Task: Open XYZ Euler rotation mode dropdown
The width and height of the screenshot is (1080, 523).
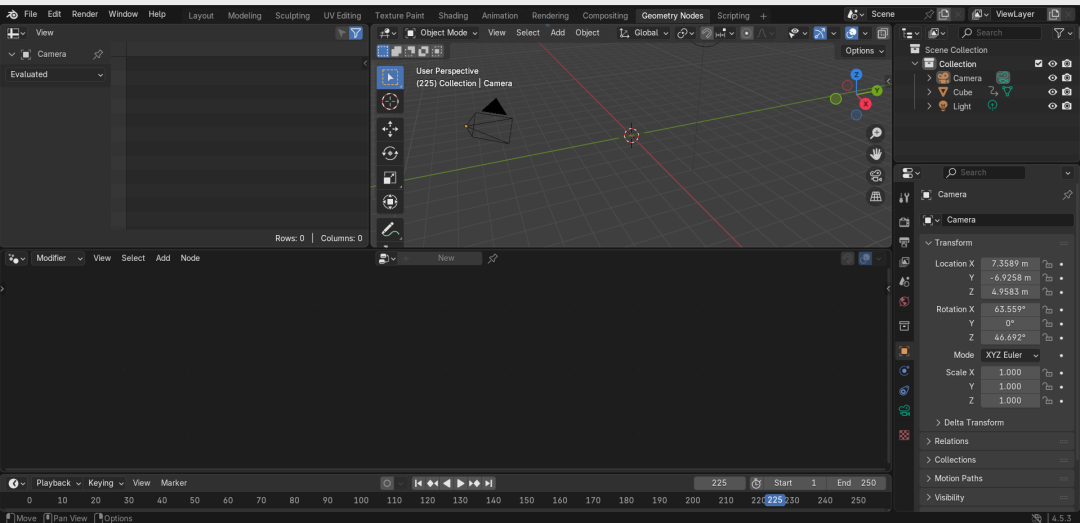Action: coord(1010,356)
